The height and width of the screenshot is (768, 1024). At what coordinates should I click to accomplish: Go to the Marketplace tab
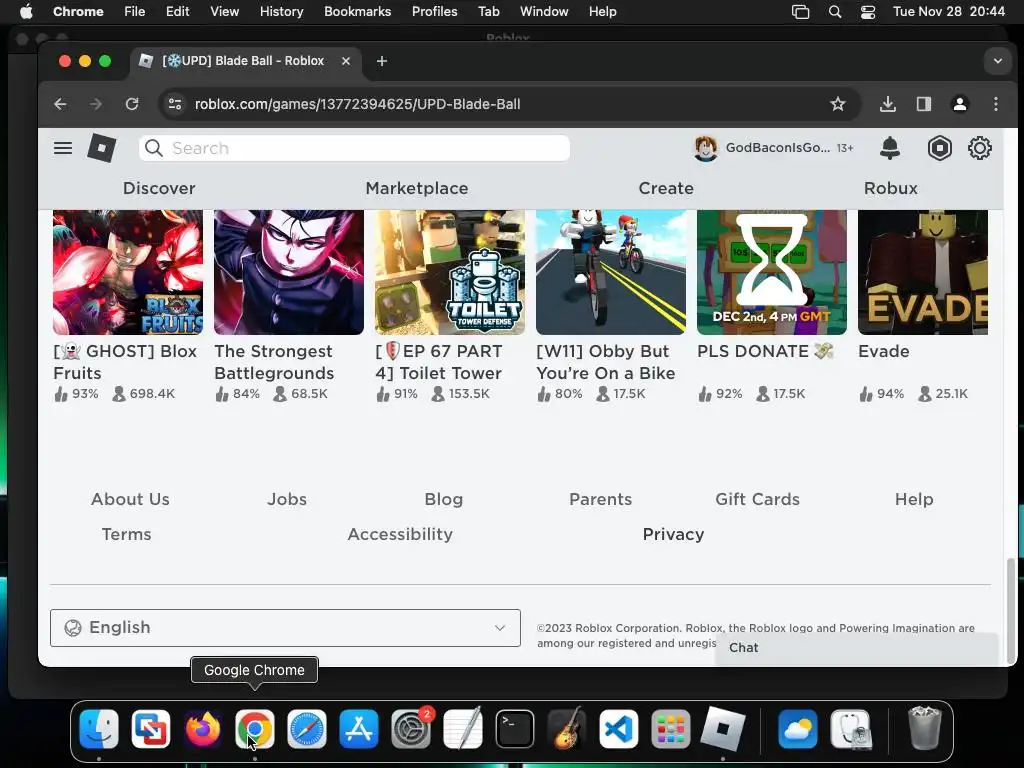(417, 188)
